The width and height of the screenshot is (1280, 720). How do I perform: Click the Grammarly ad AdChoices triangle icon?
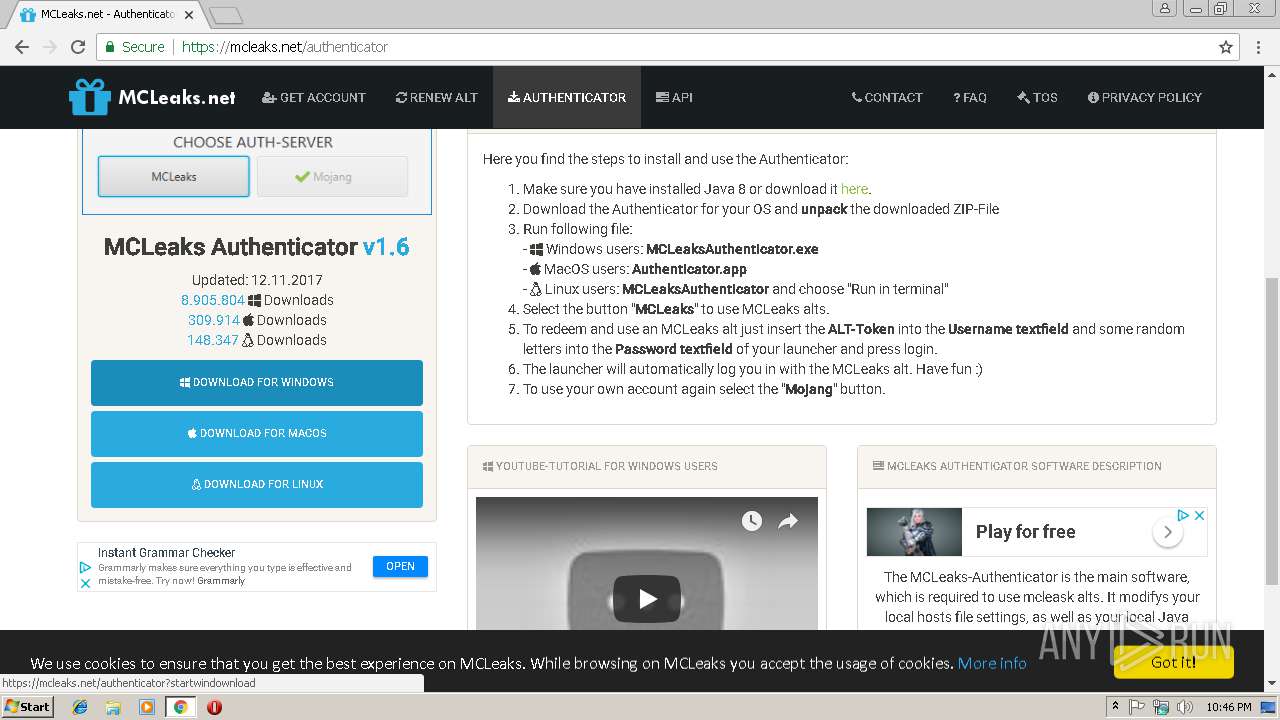85,566
